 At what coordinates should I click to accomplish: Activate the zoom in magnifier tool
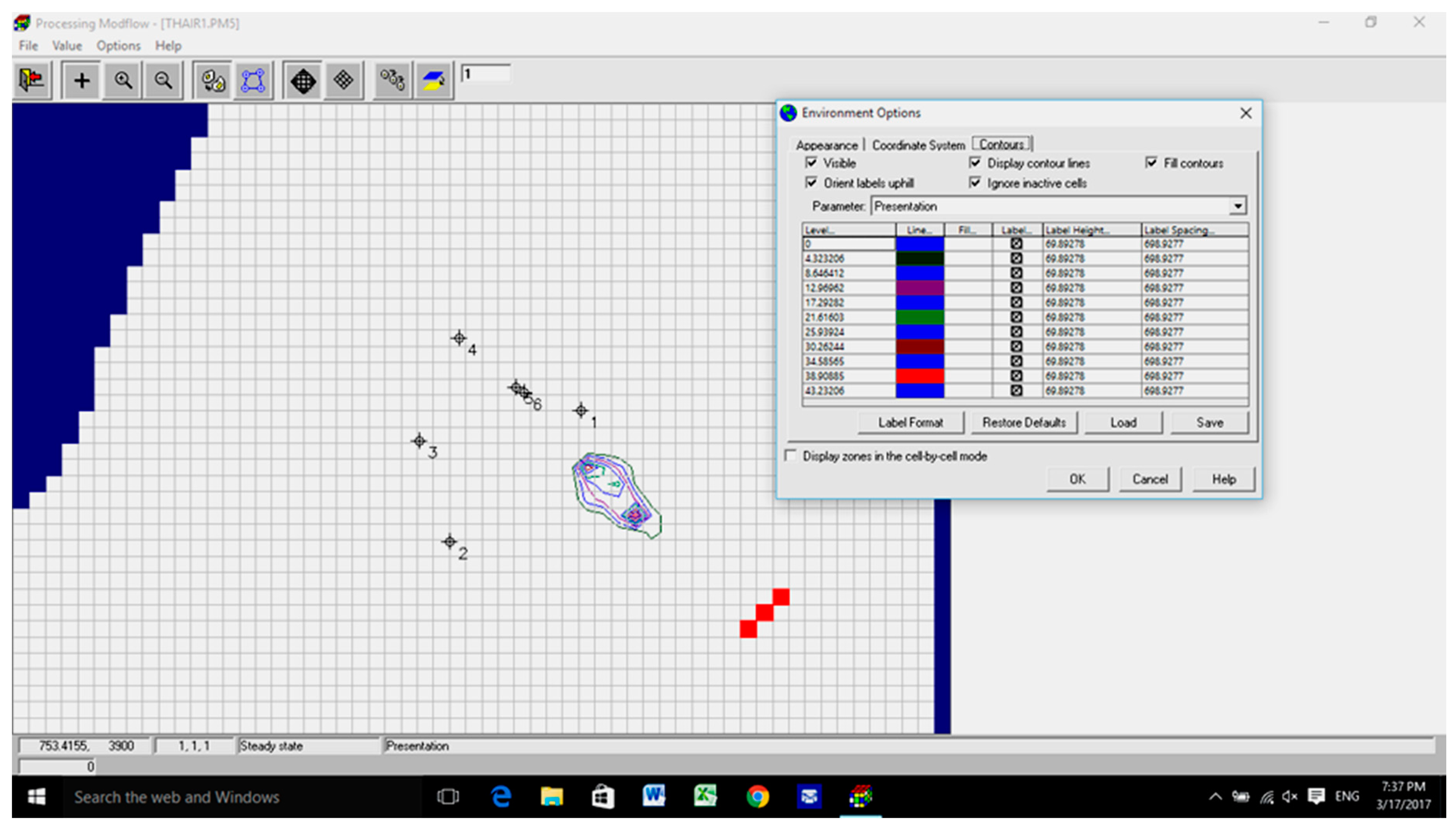pyautogui.click(x=123, y=80)
